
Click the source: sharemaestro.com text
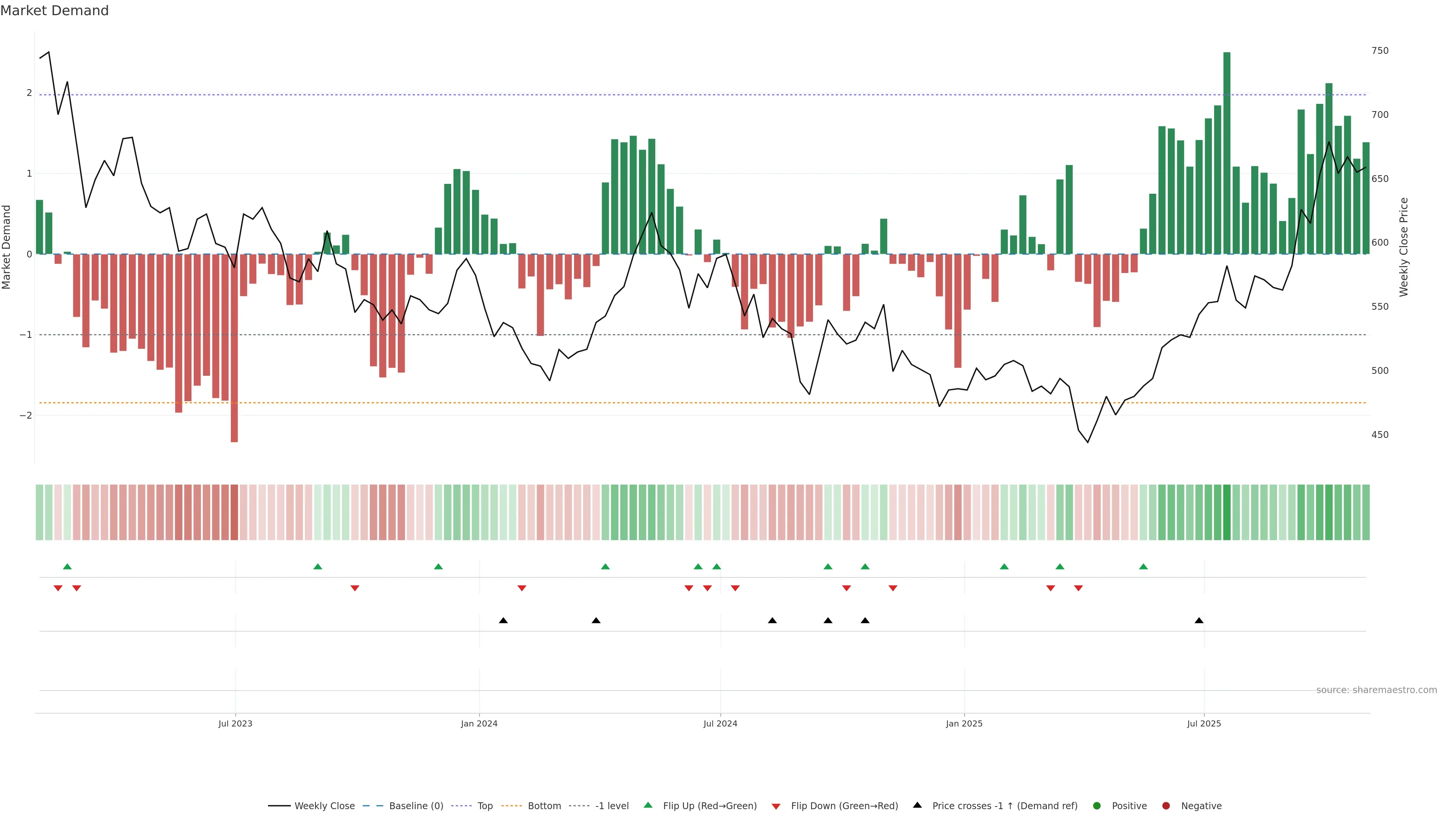pyautogui.click(x=1376, y=690)
